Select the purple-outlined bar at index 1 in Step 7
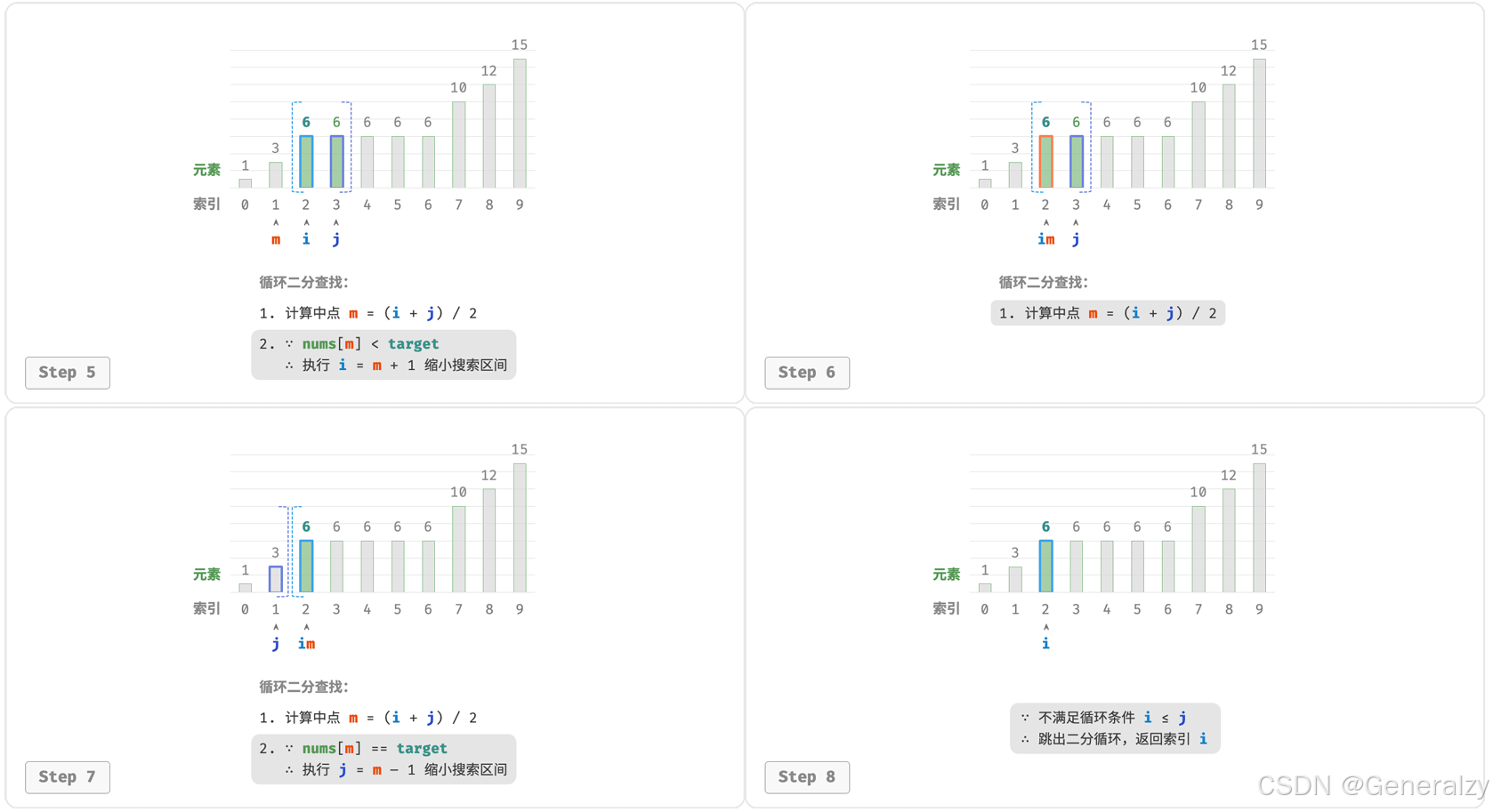This screenshot has width=1493, height=812. (276, 579)
